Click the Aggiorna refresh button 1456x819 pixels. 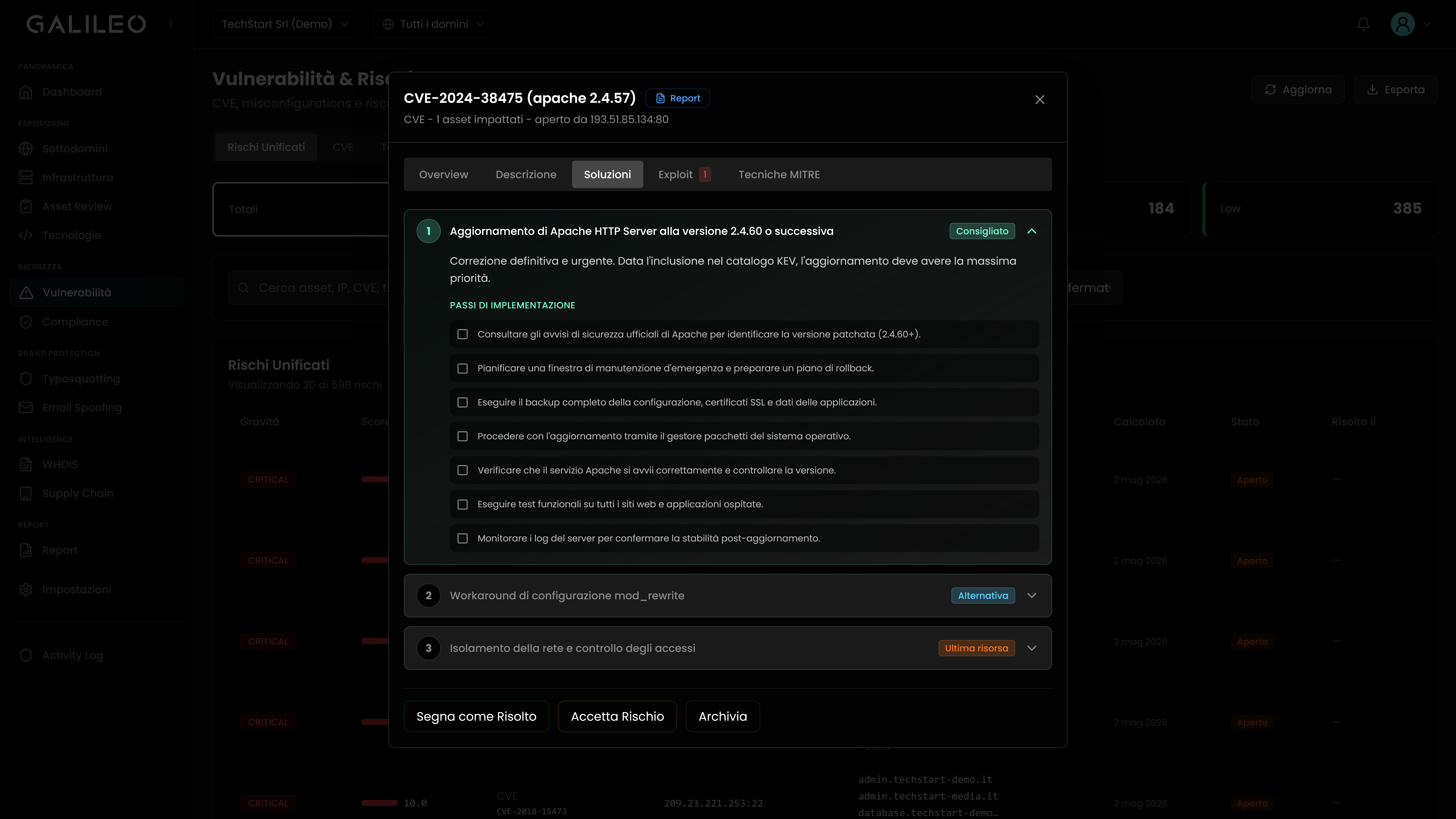1298,90
